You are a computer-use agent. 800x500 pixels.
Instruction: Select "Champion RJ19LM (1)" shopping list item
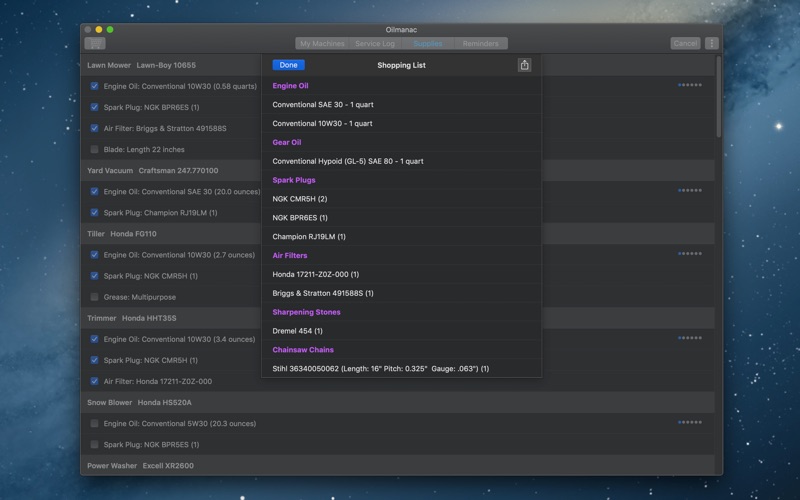point(401,237)
